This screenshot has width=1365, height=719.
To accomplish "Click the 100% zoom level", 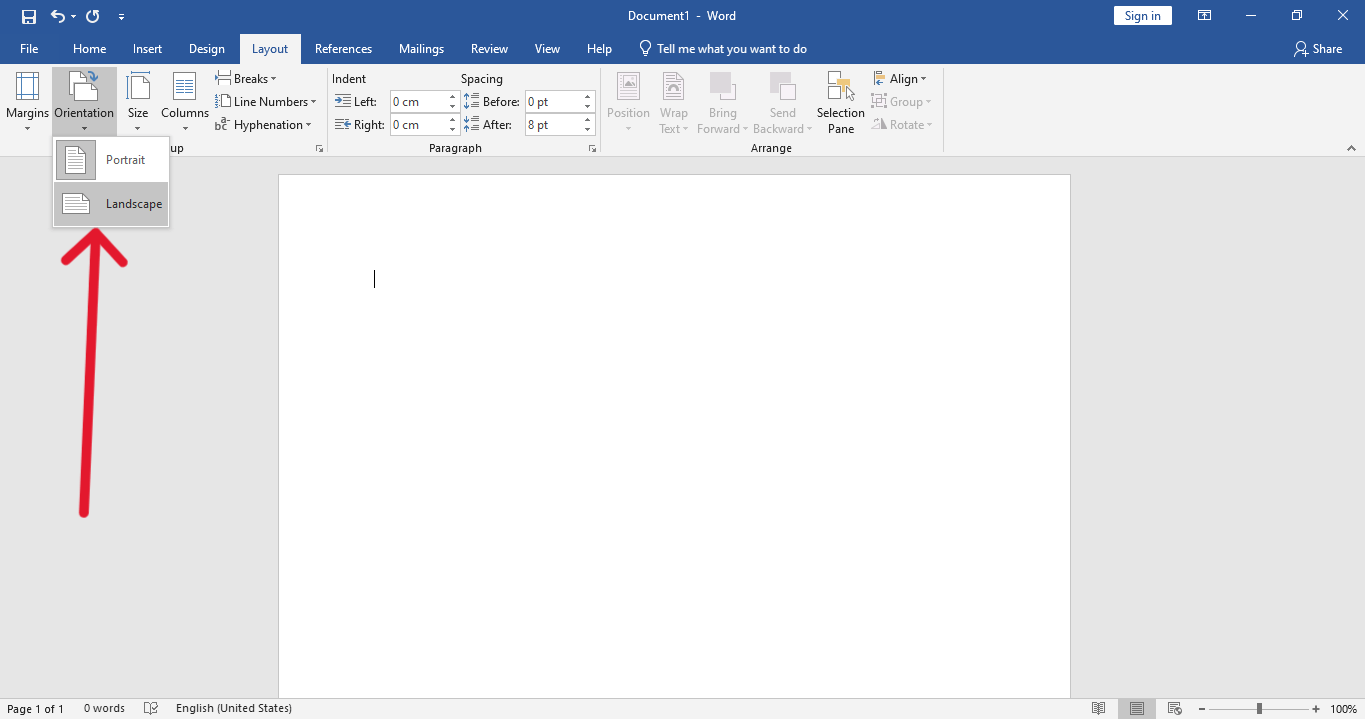I will (1343, 708).
